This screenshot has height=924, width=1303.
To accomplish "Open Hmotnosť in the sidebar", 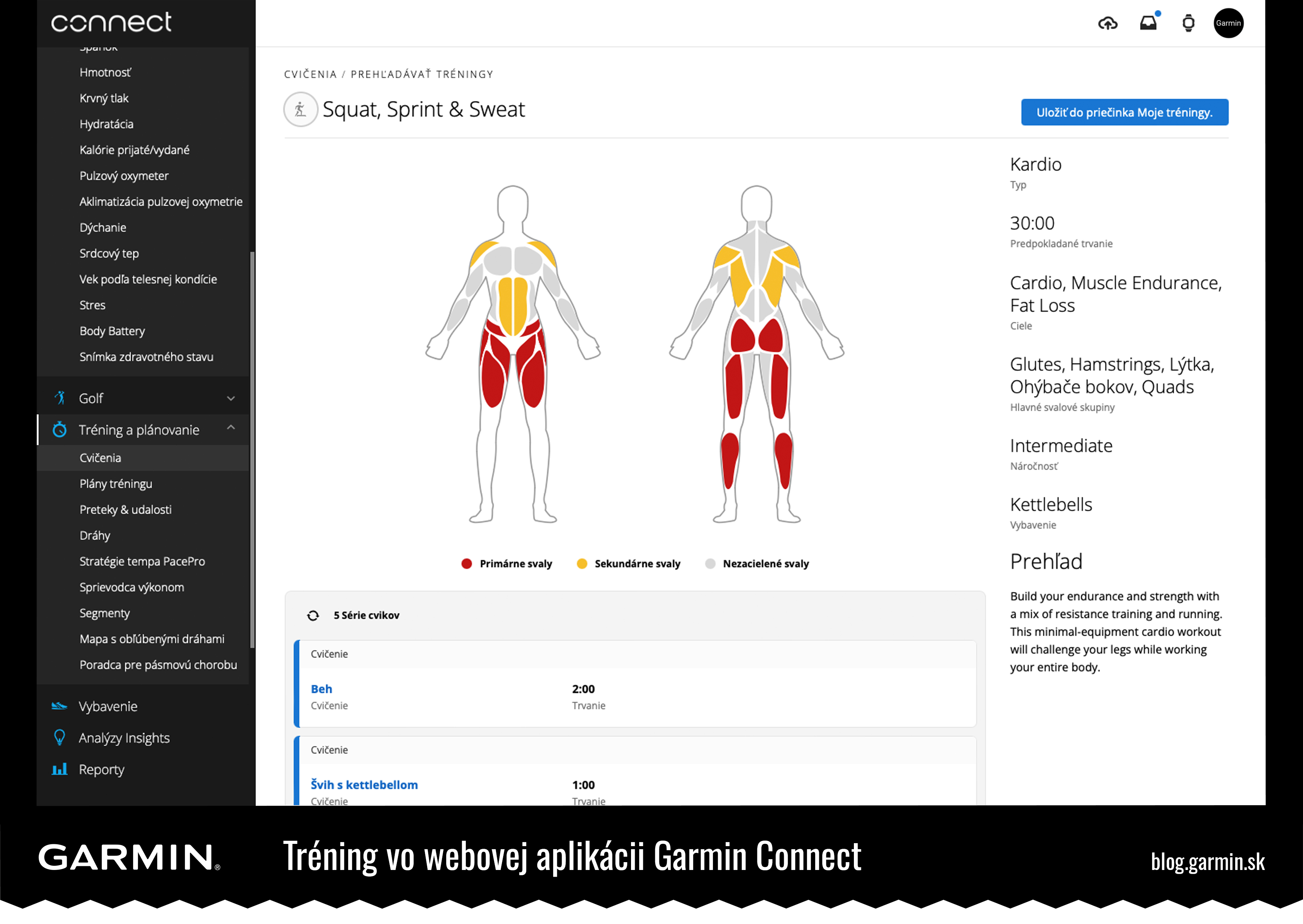I will point(105,72).
